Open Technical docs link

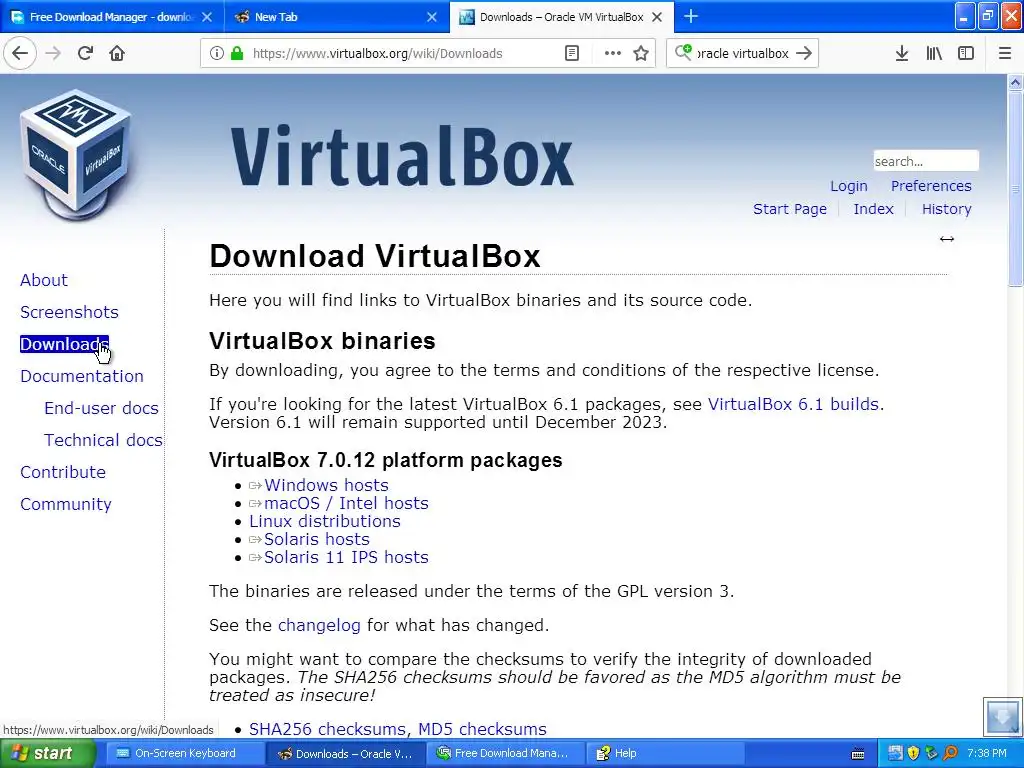[103, 440]
